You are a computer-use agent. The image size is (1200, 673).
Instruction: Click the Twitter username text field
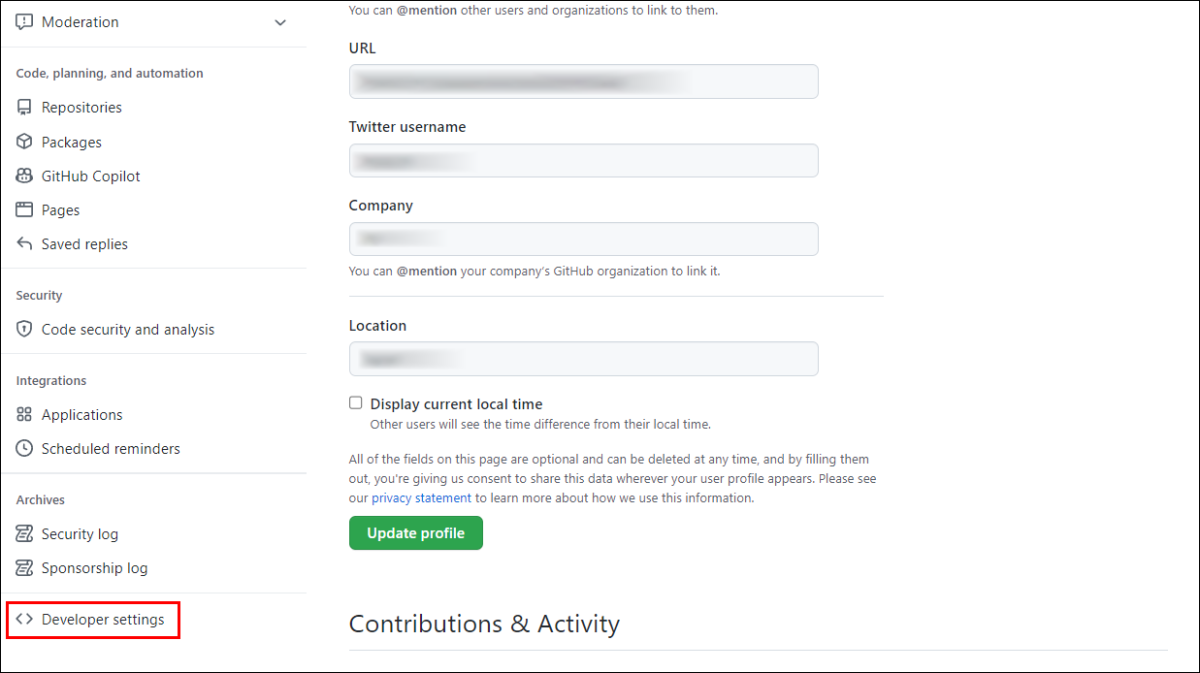click(584, 160)
